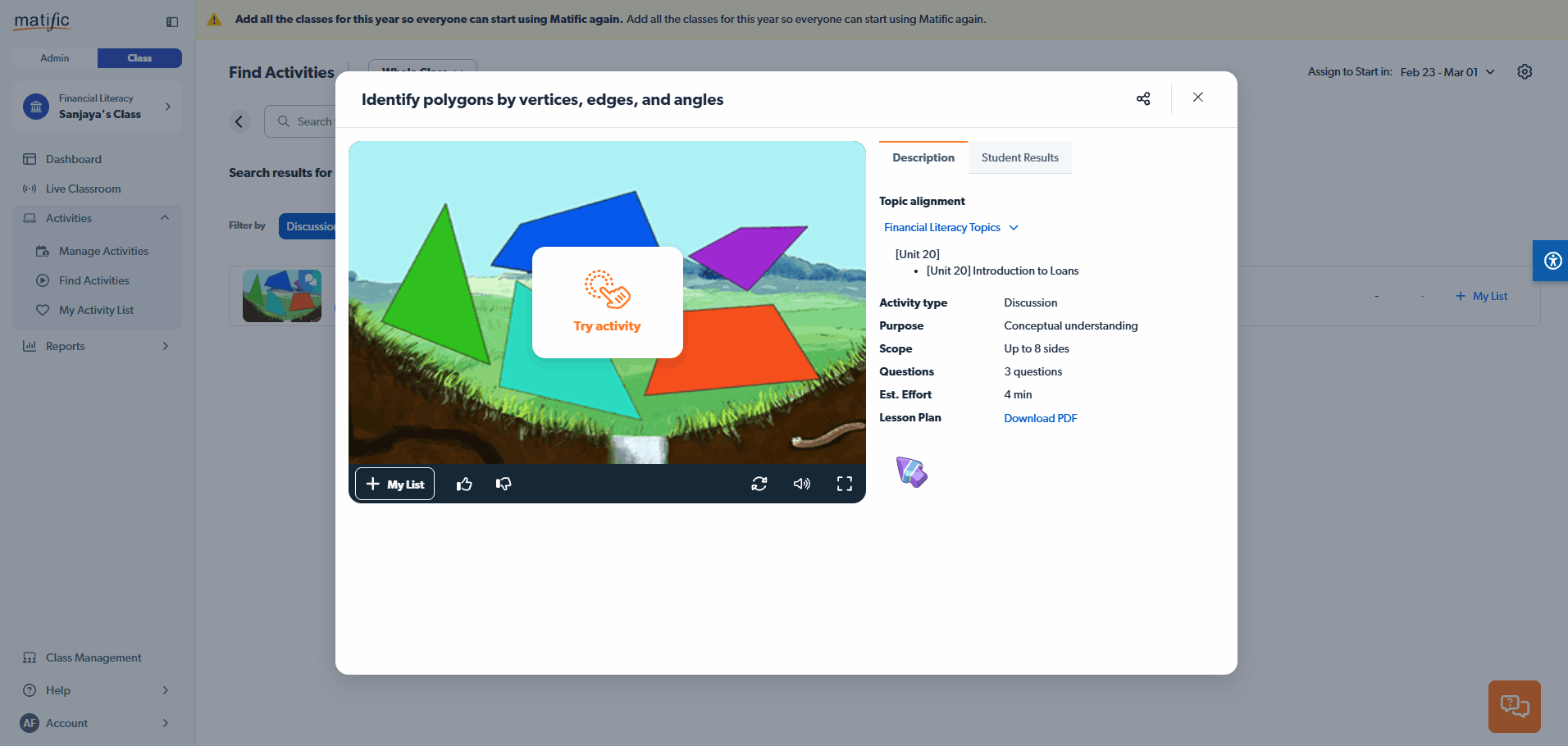Click the purple gem badge icon
The width and height of the screenshot is (1568, 746).
pos(911,472)
